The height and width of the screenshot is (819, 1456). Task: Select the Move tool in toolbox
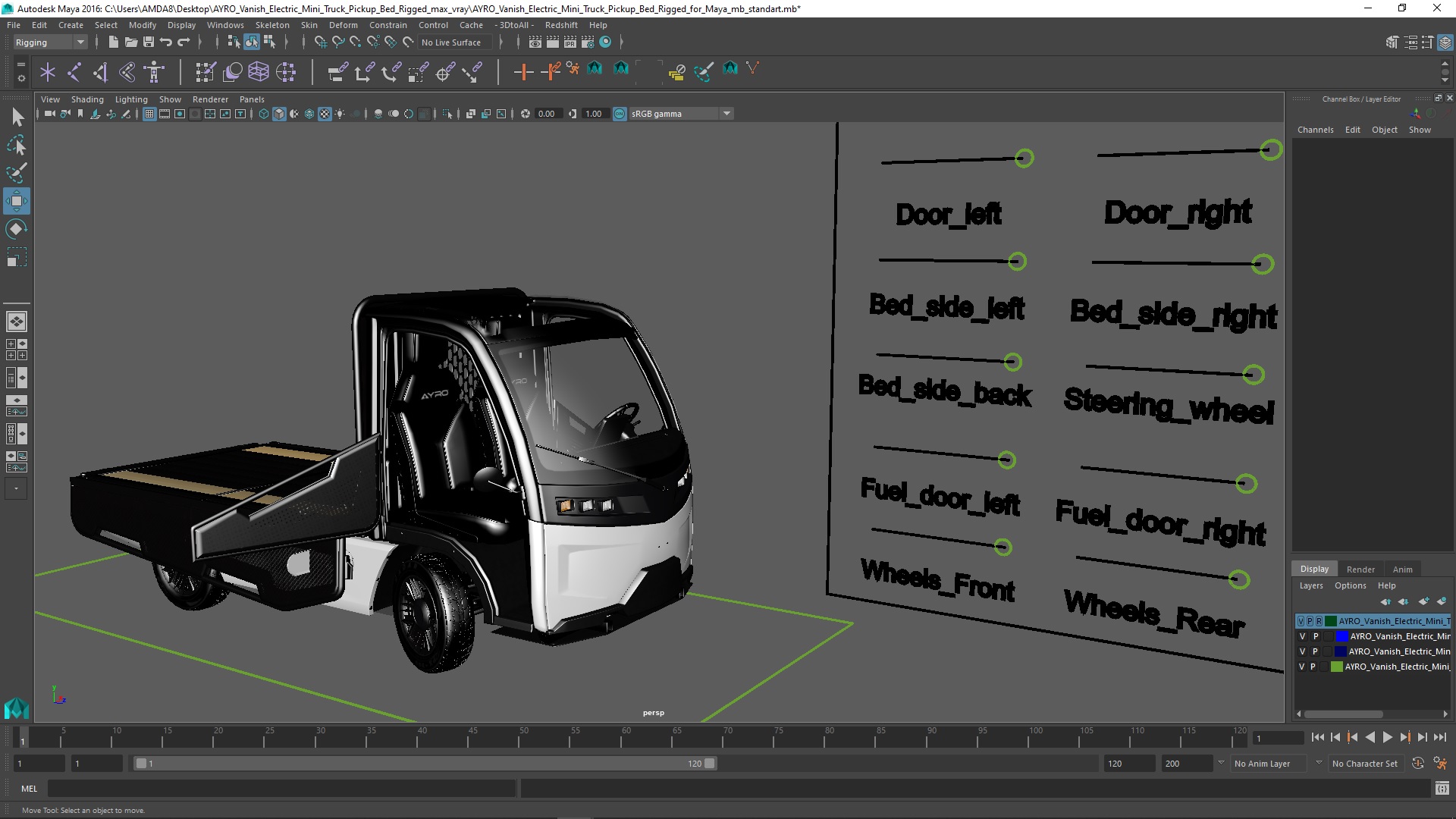point(17,201)
